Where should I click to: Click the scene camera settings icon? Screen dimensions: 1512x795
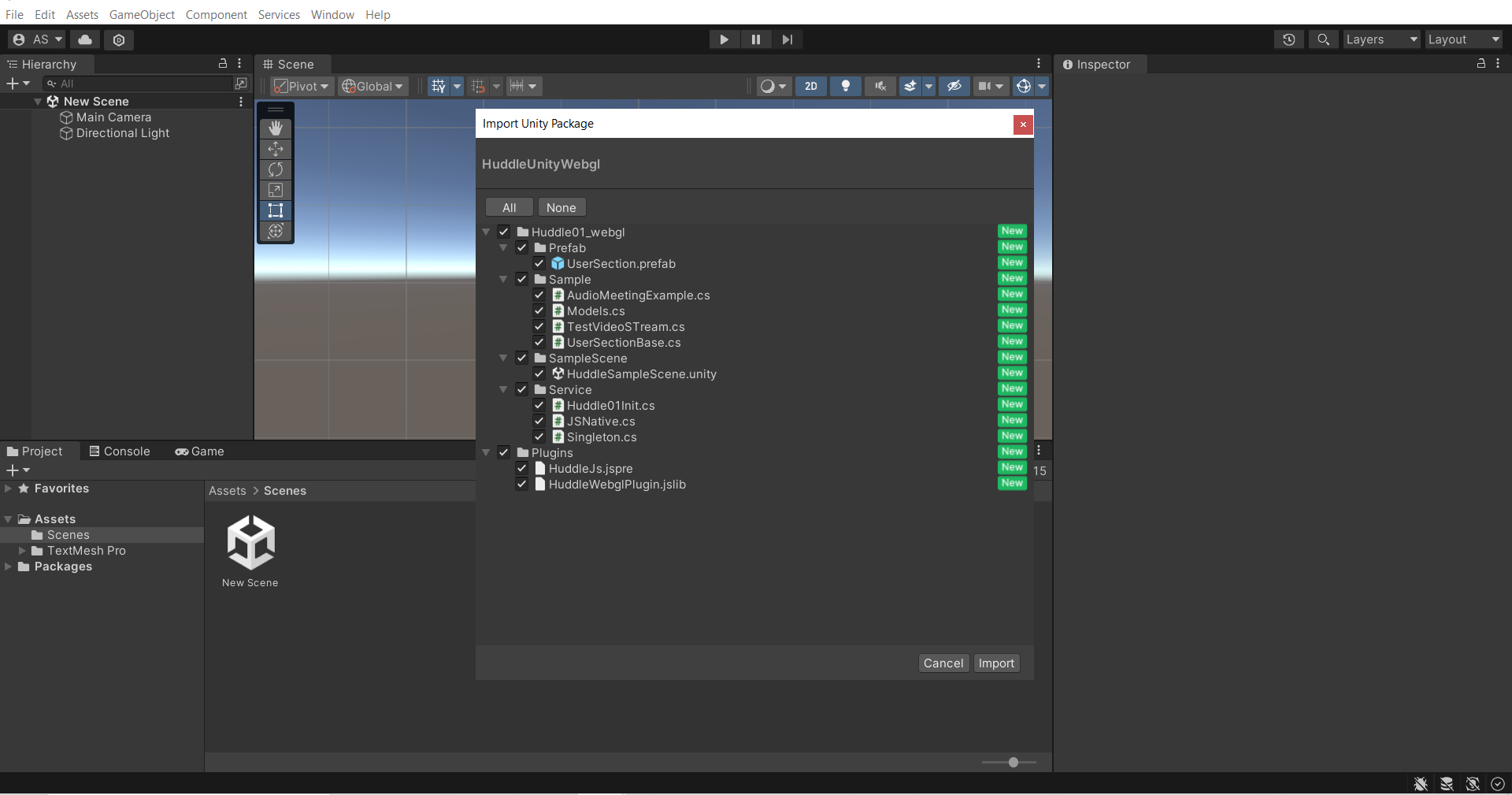click(x=985, y=87)
